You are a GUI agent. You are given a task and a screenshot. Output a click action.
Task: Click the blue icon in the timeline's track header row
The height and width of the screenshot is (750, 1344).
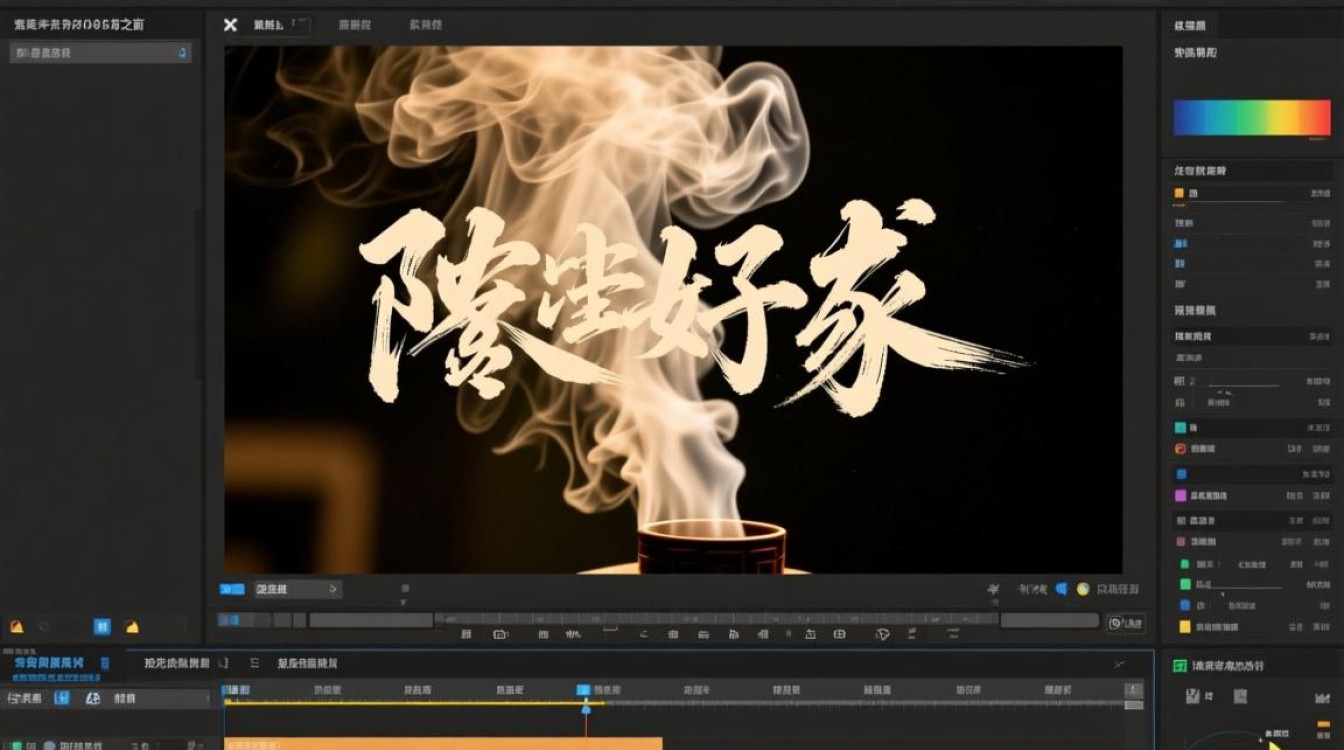pyautogui.click(x=62, y=699)
